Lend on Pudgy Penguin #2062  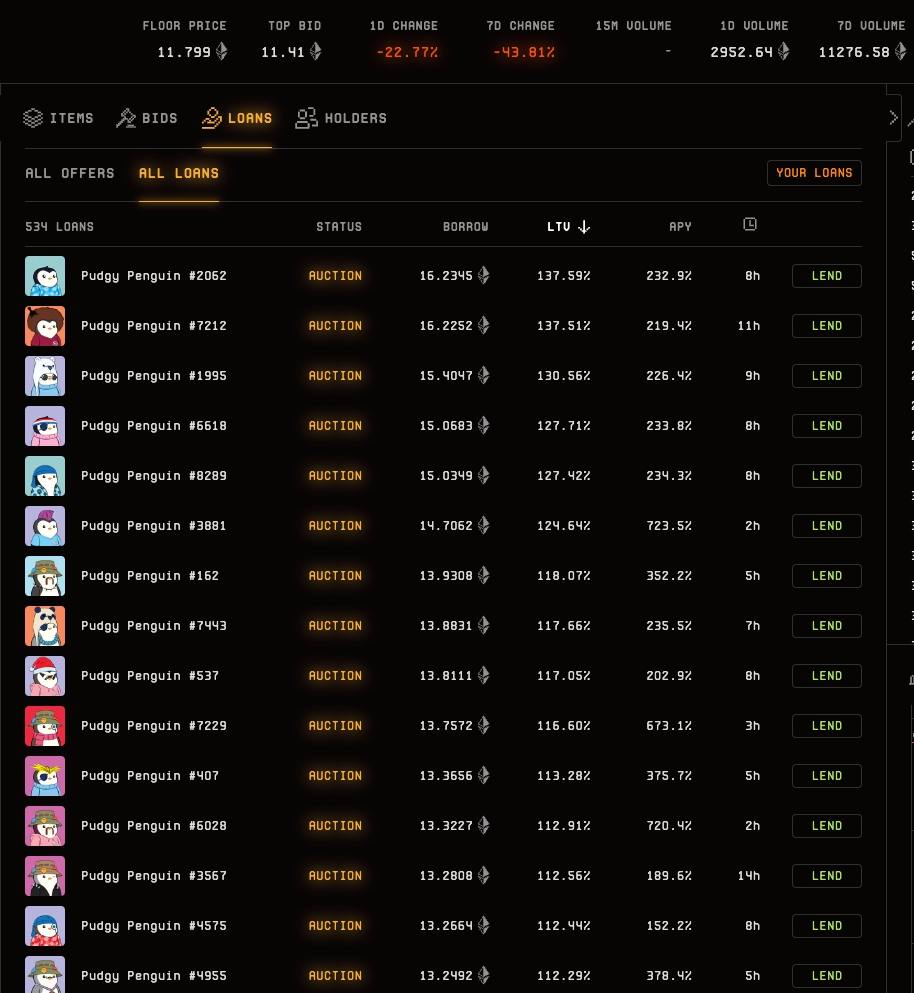pyautogui.click(x=827, y=276)
